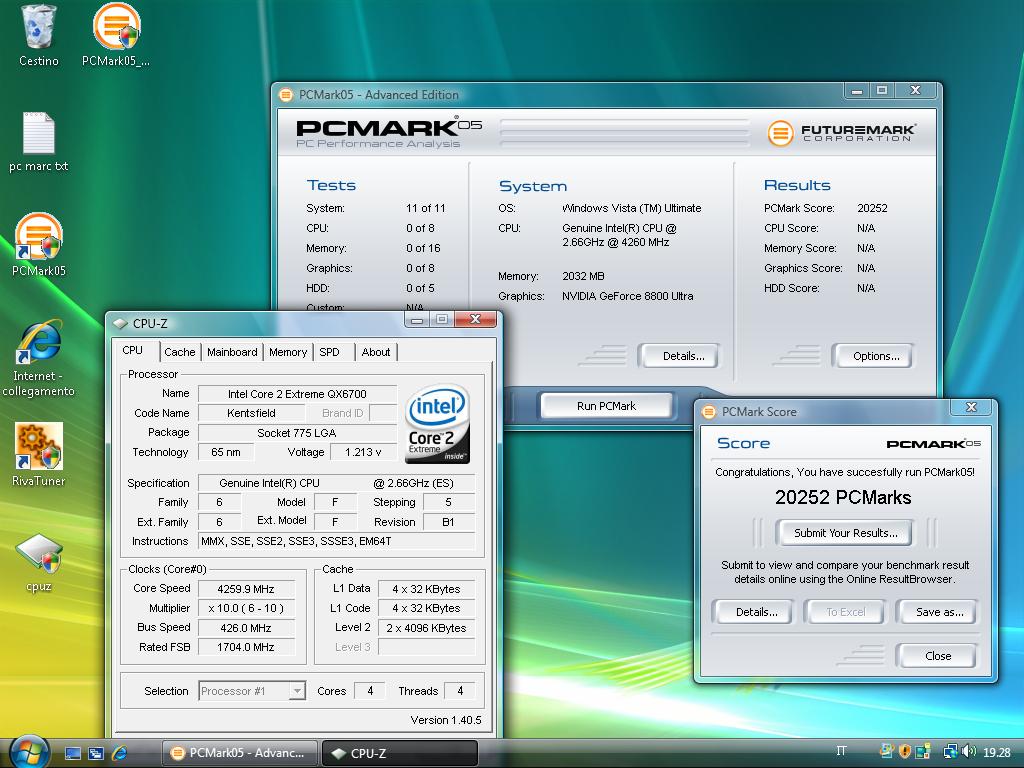The image size is (1024, 768).
Task: Click the volume speaker tray icon
Action: point(969,752)
